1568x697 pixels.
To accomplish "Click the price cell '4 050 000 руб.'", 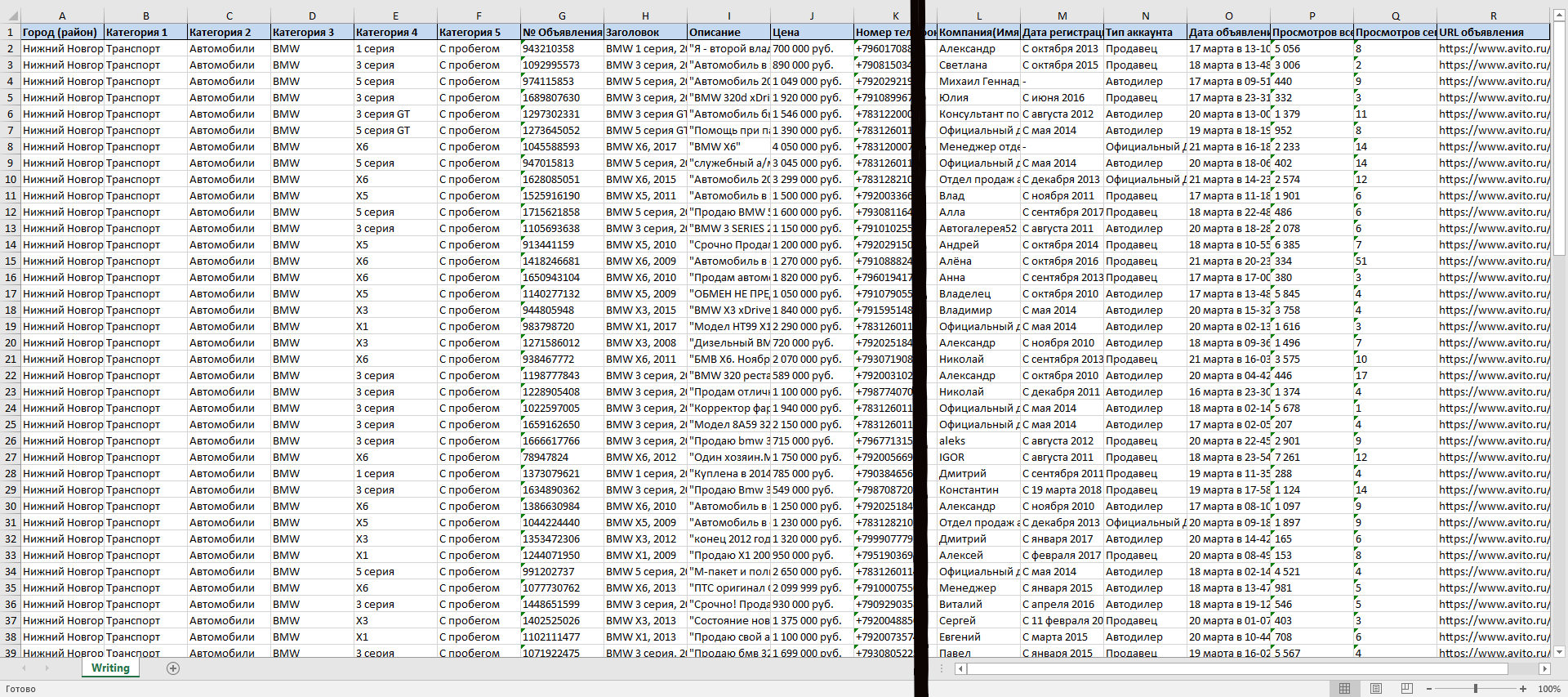I will point(812,146).
